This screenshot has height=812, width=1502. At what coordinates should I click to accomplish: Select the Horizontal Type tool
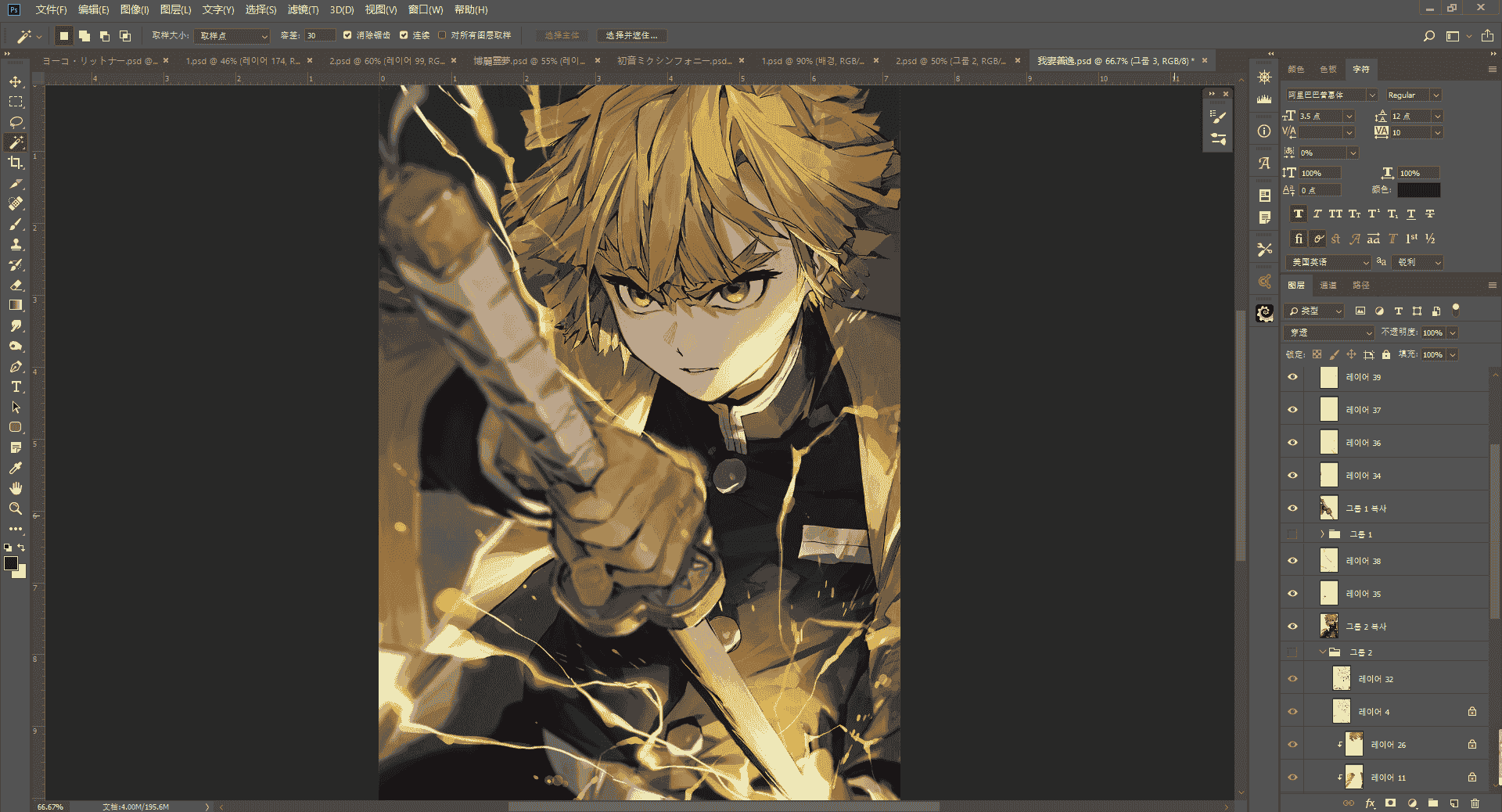pos(16,386)
